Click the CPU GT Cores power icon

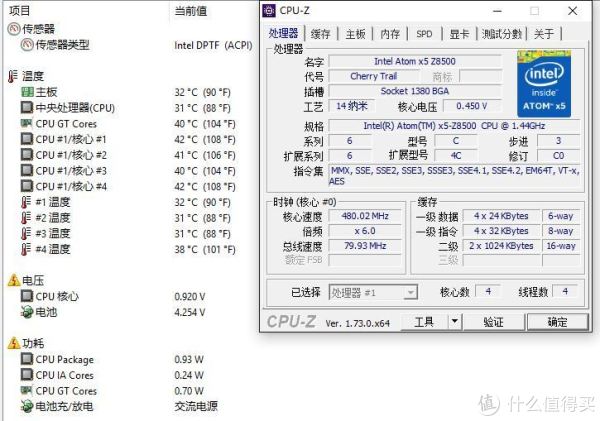pos(27,390)
